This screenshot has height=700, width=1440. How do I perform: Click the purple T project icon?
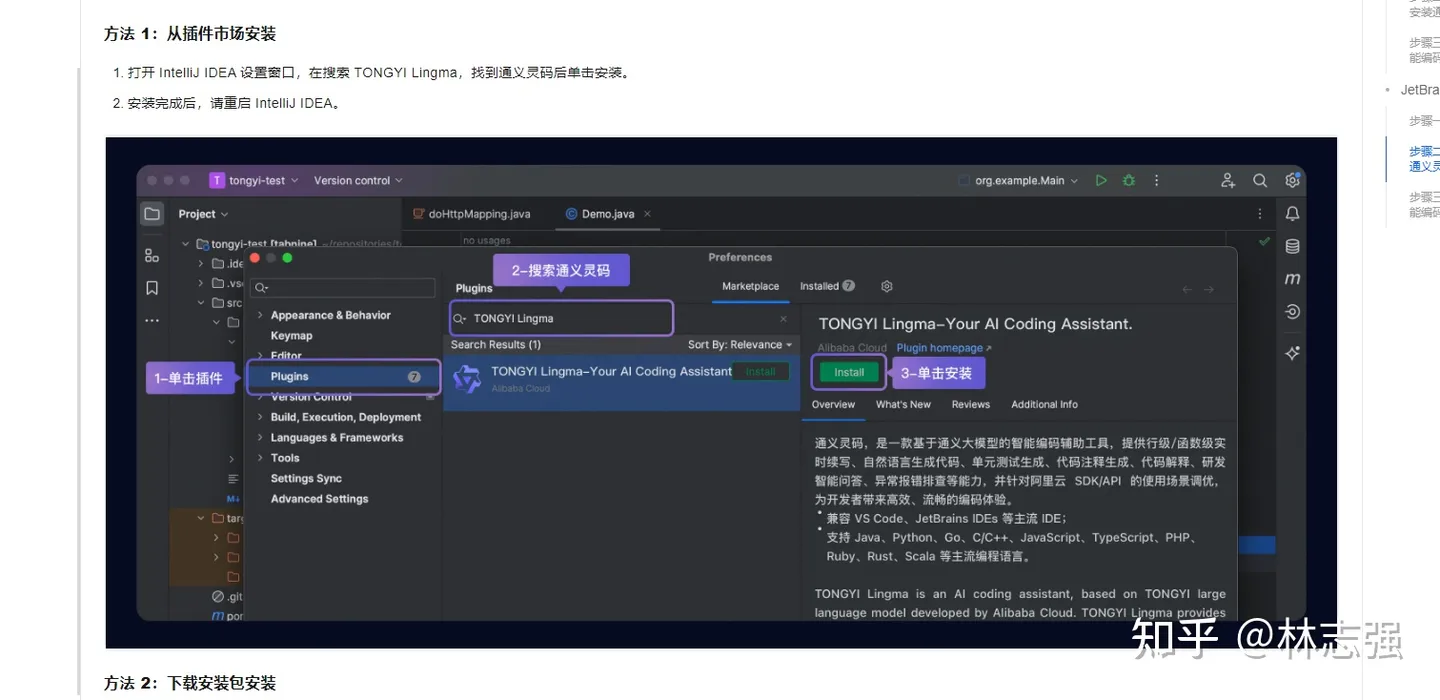click(217, 181)
